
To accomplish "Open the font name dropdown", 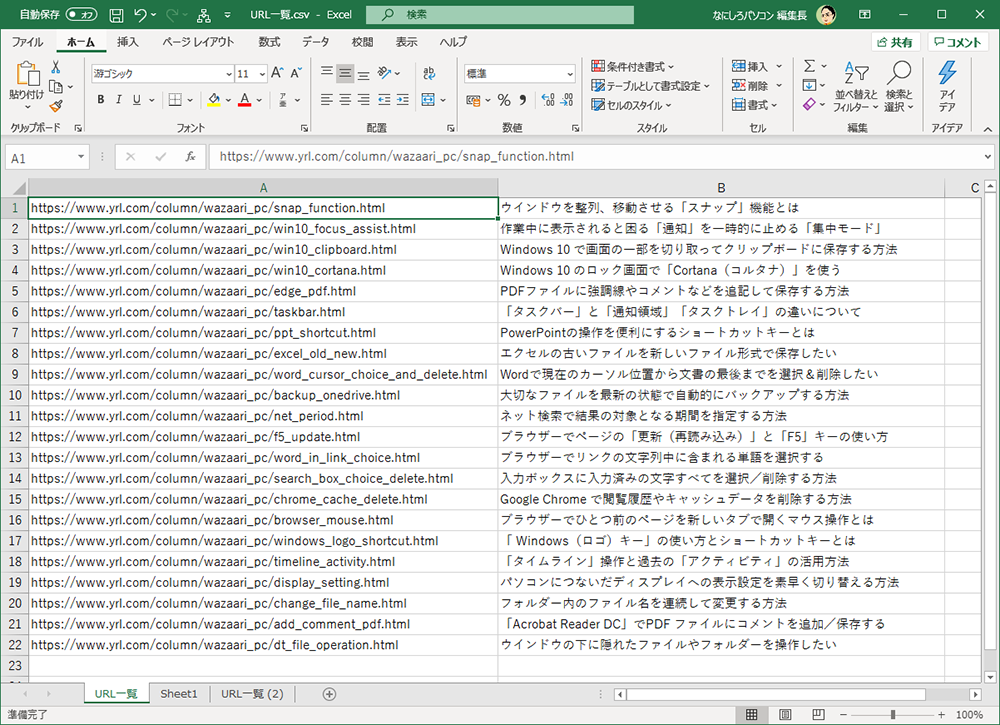I will tap(229, 74).
